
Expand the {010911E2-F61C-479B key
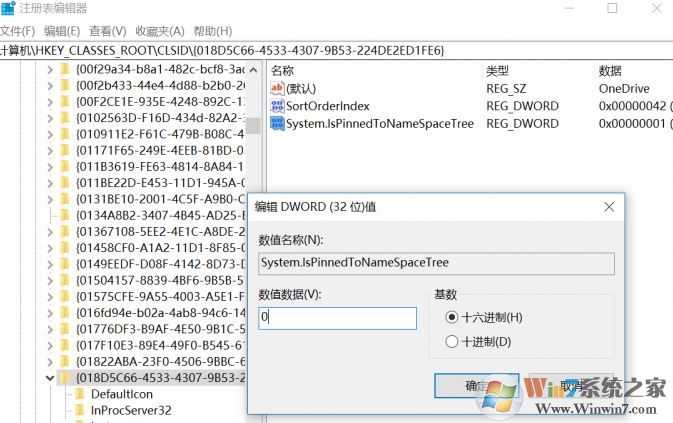(50, 135)
